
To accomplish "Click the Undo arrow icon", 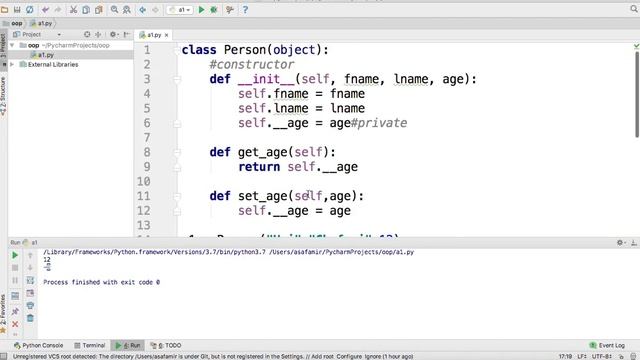I will (x=45, y=9).
